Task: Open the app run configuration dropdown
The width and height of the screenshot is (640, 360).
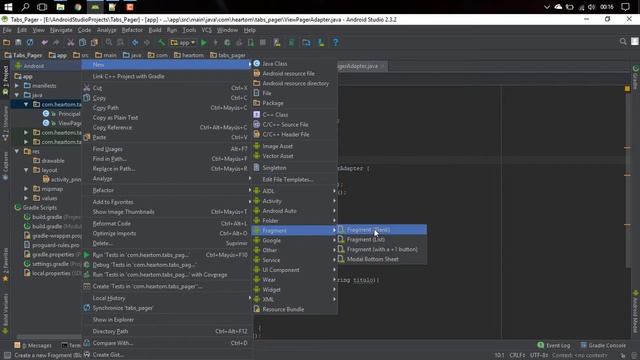Action: point(183,42)
